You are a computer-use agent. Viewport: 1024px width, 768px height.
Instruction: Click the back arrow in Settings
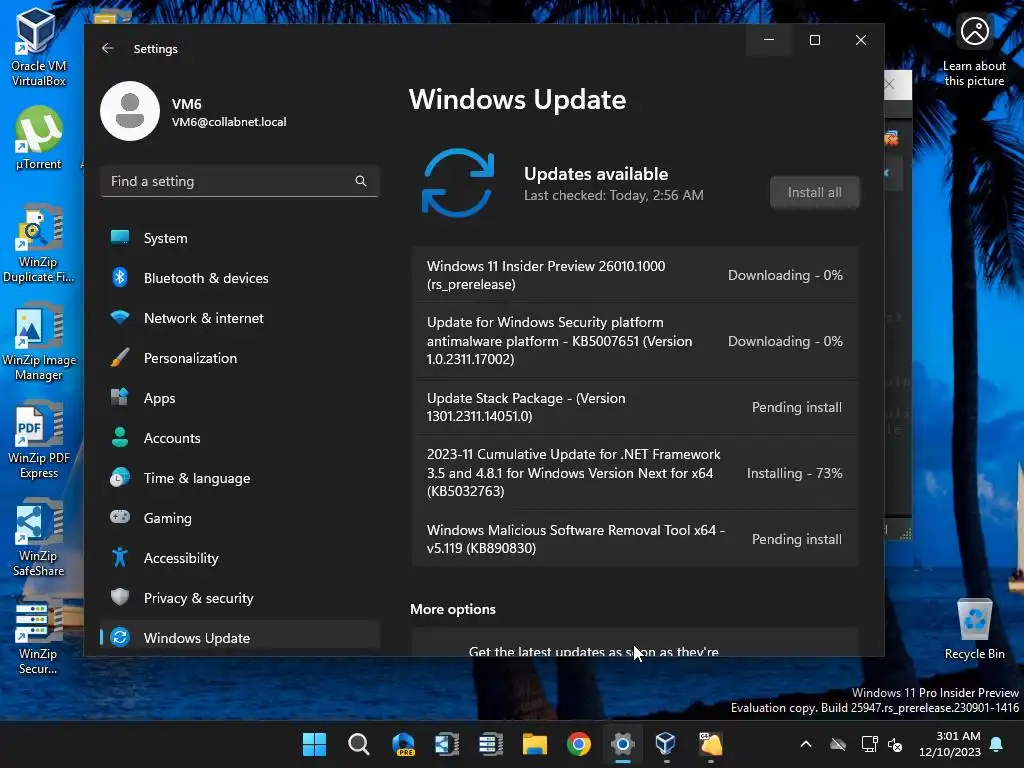coord(108,48)
